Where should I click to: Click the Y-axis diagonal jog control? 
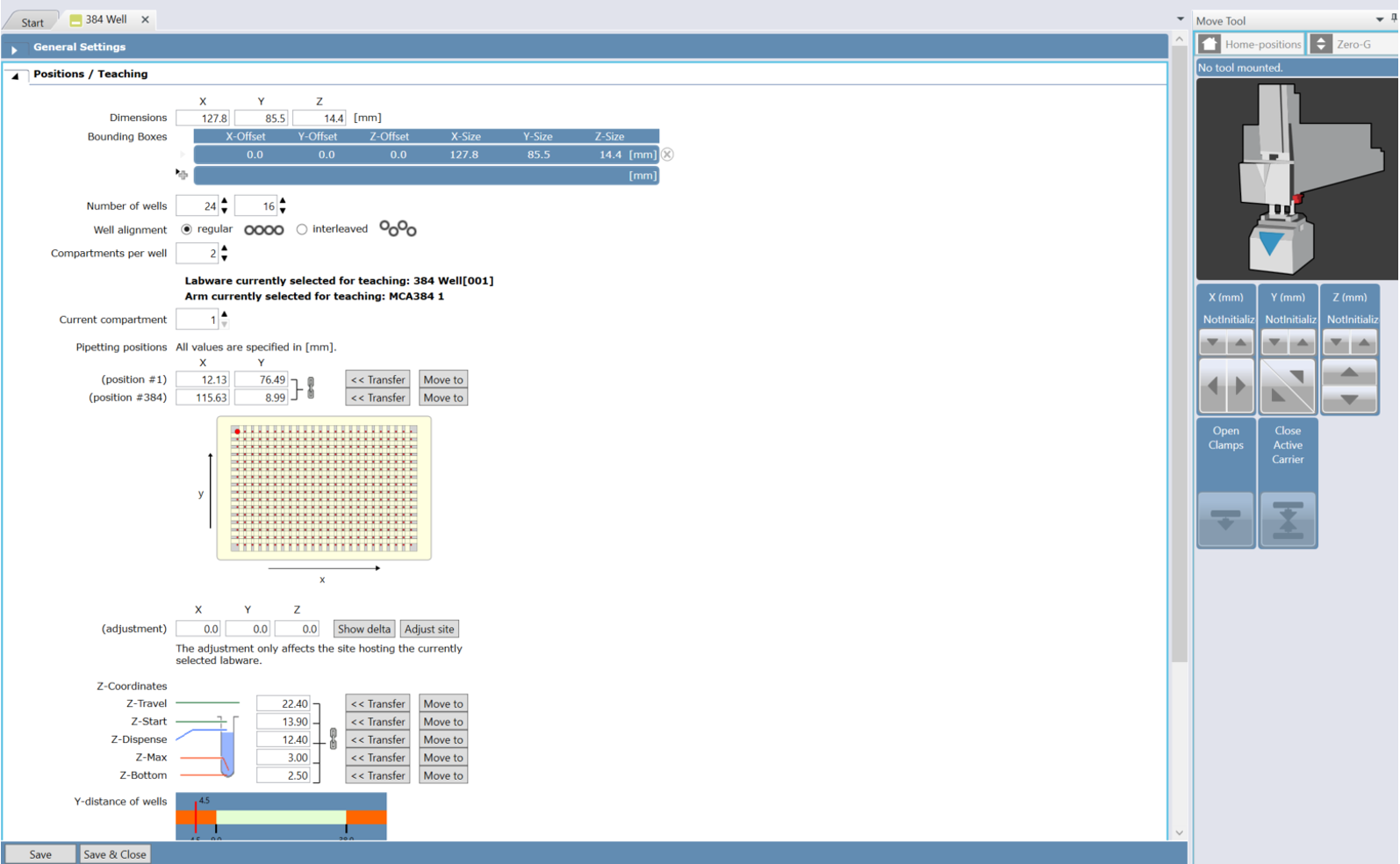coord(1288,385)
